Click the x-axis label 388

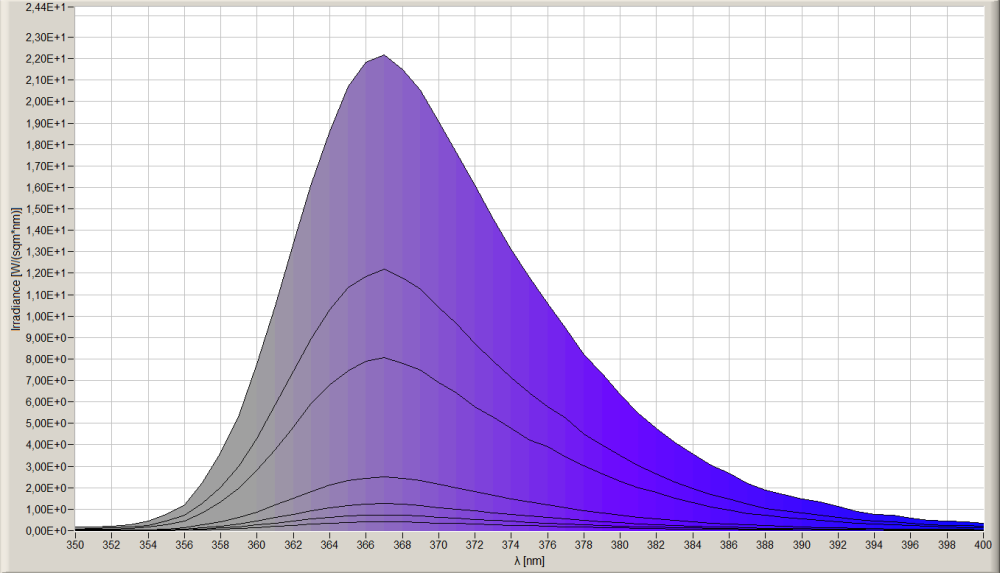tap(766, 545)
